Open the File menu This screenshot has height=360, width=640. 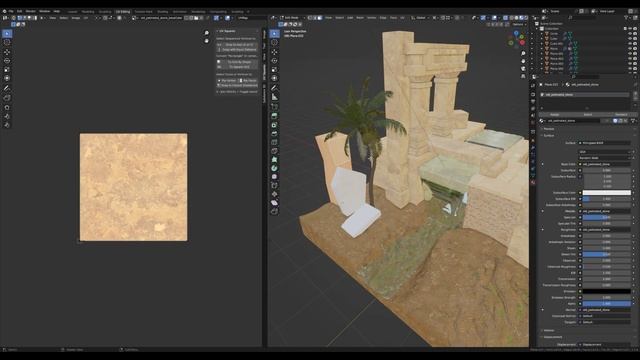(11, 11)
